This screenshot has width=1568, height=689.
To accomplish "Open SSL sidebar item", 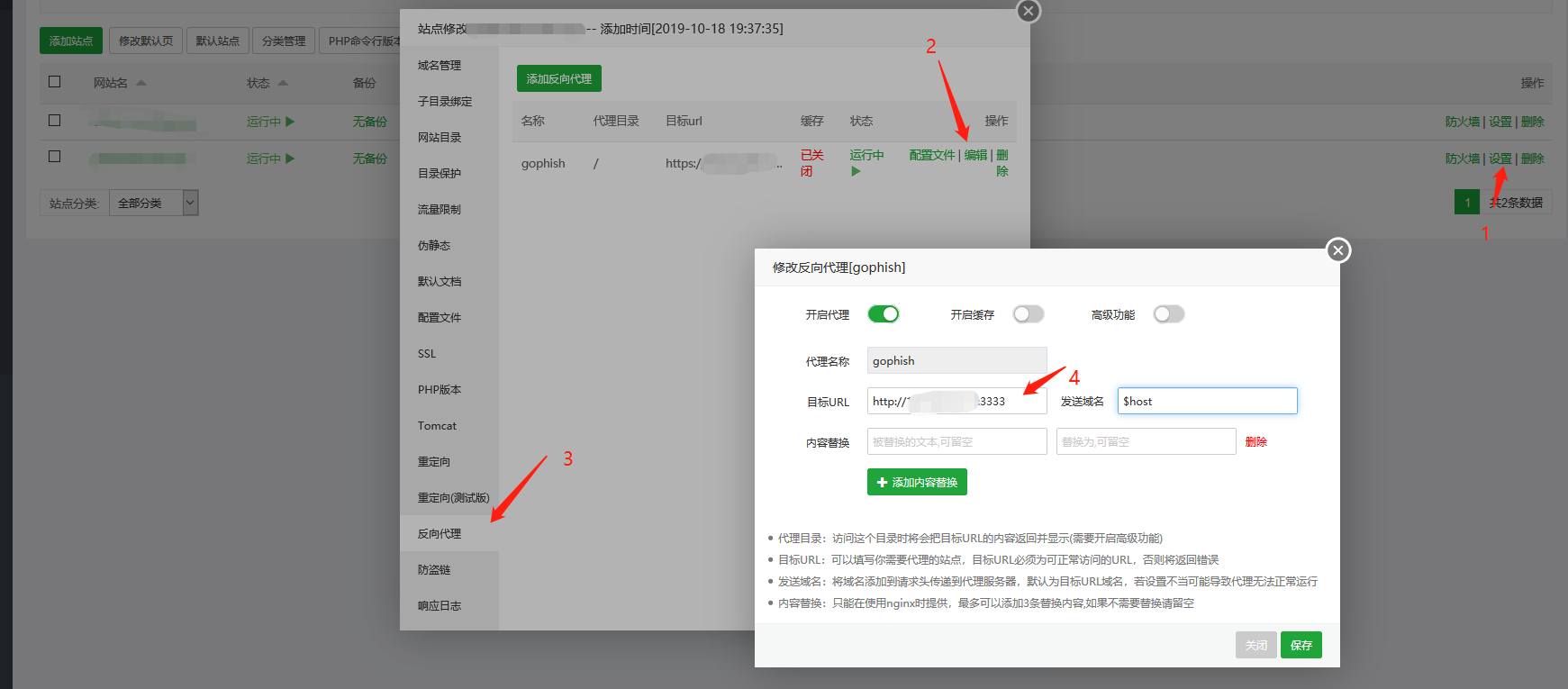I will [449, 353].
